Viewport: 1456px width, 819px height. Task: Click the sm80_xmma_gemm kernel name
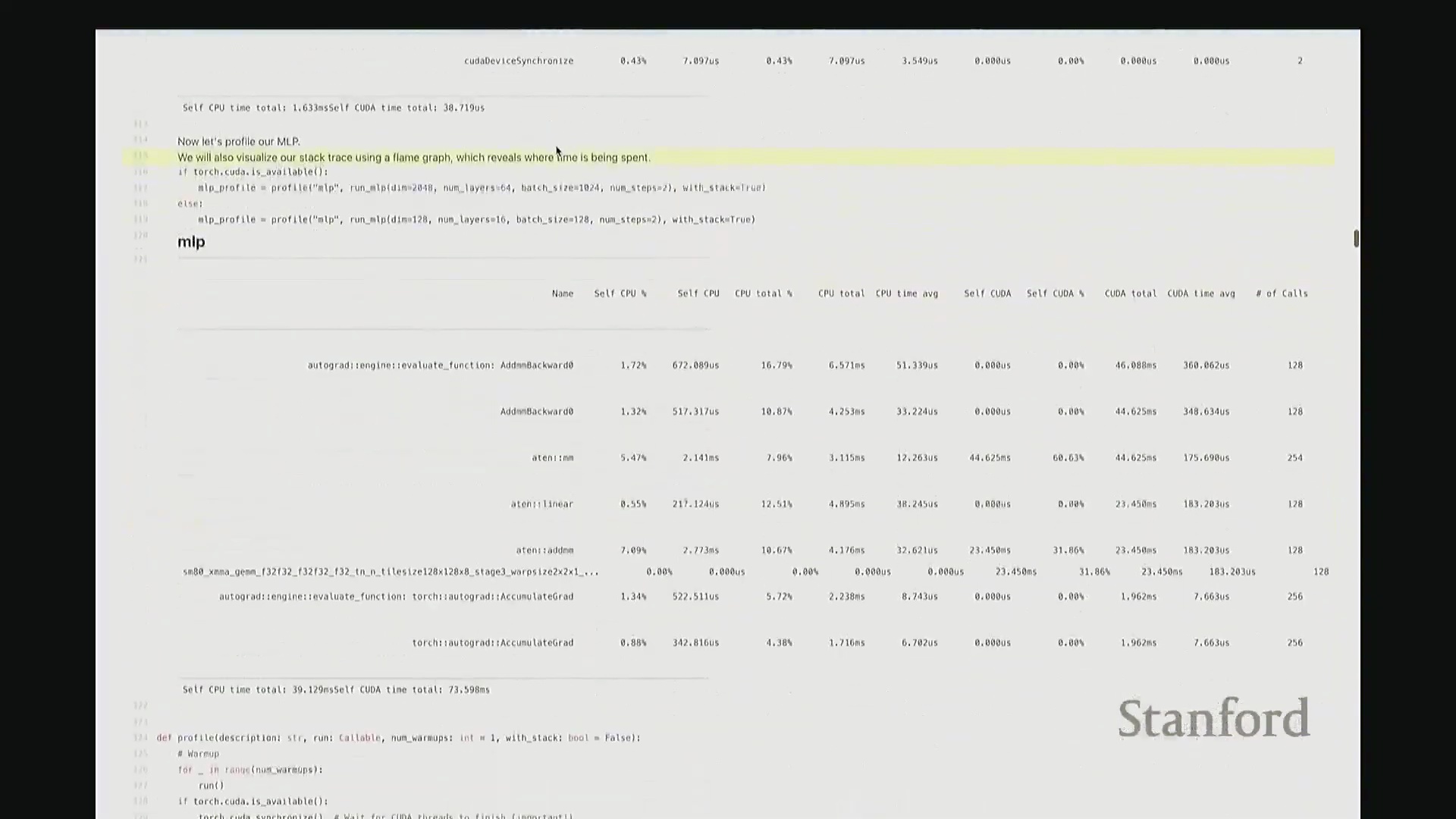(x=391, y=572)
